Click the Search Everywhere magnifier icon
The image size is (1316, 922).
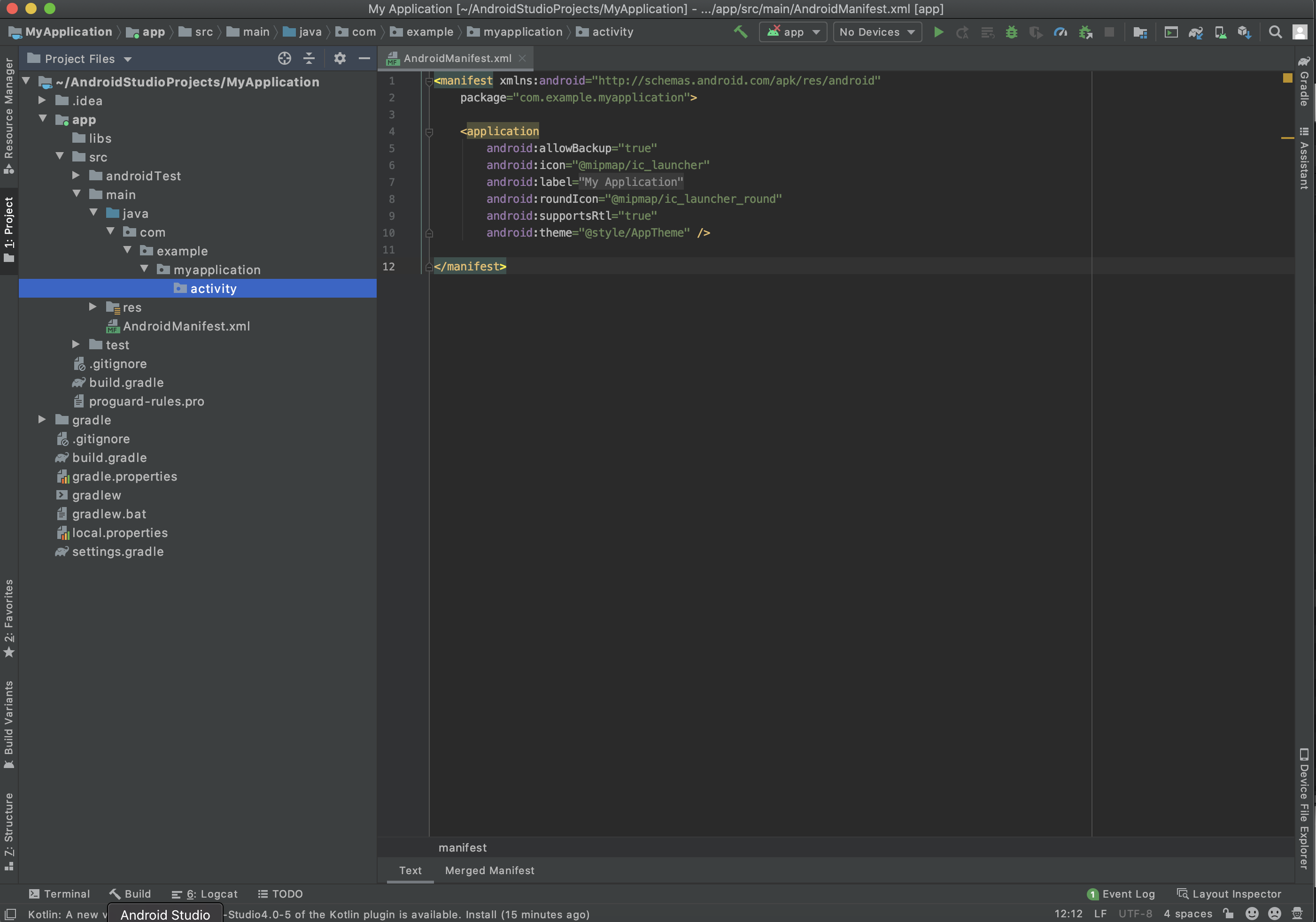coord(1275,32)
